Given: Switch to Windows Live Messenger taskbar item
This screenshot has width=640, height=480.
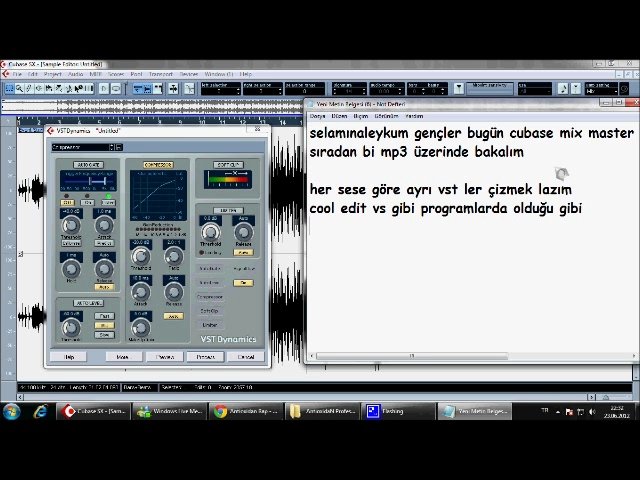Looking at the screenshot, I should coord(169,411).
